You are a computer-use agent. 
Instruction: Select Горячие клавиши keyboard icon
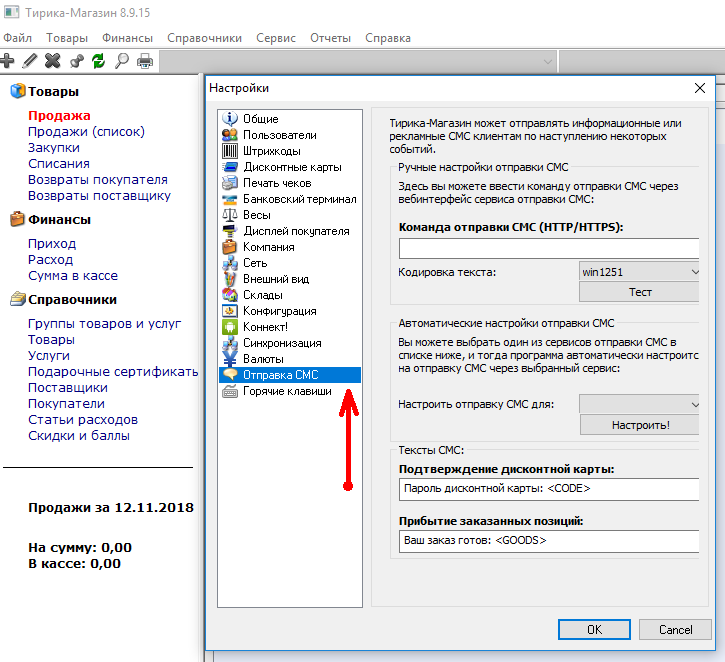click(230, 391)
